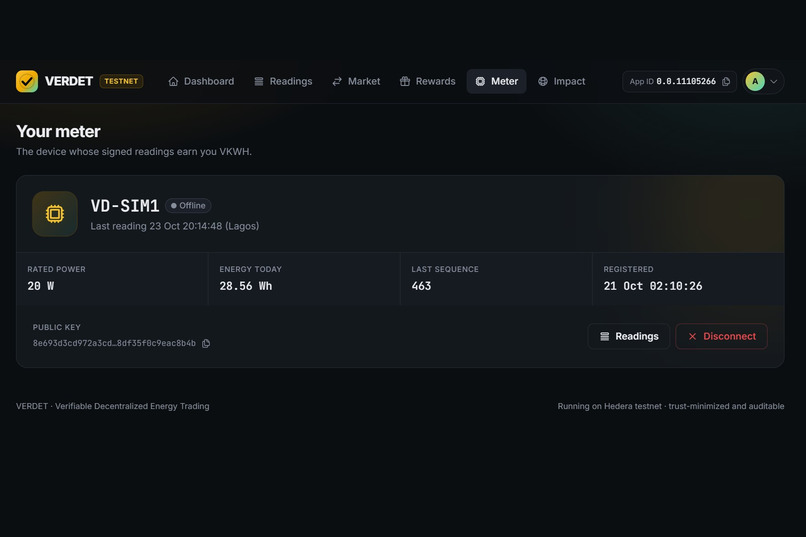
Task: Open the Rewards tab
Action: click(428, 81)
